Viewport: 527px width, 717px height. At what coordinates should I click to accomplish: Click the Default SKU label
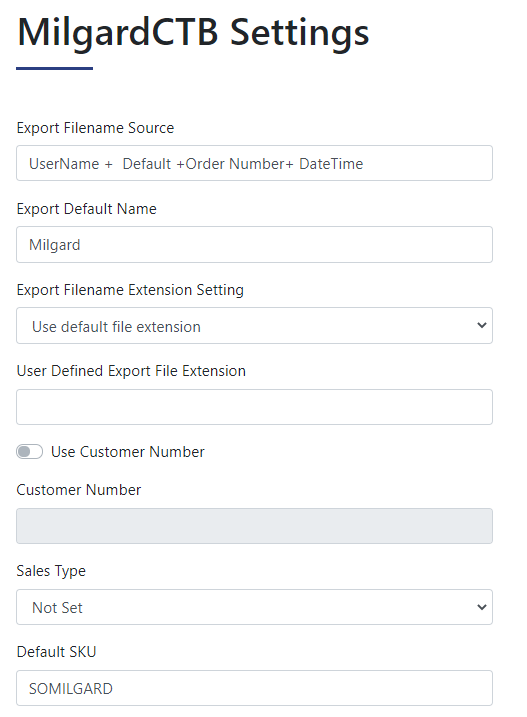click(56, 652)
